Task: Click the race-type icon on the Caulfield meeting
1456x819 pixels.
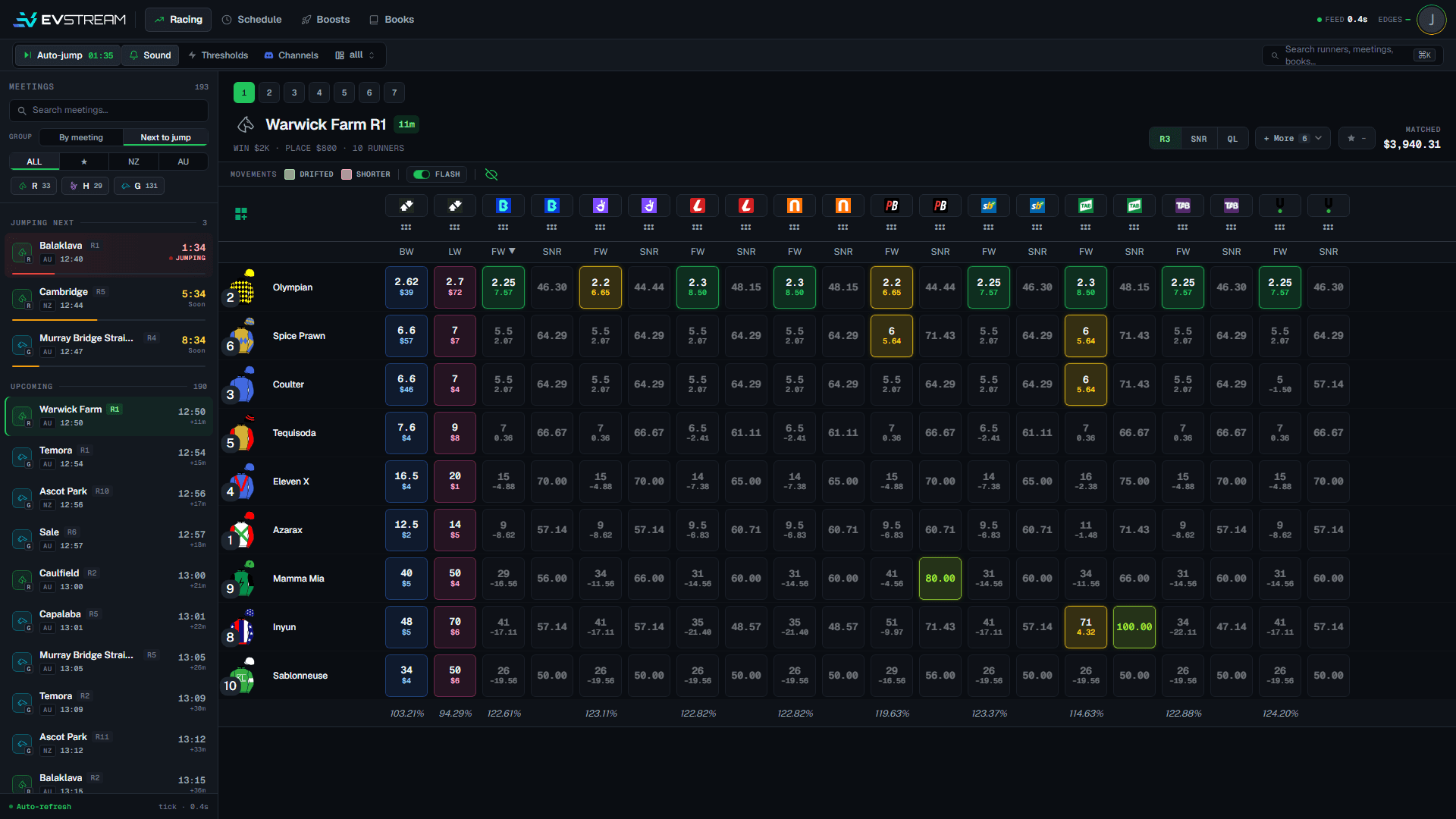Action: [22, 580]
